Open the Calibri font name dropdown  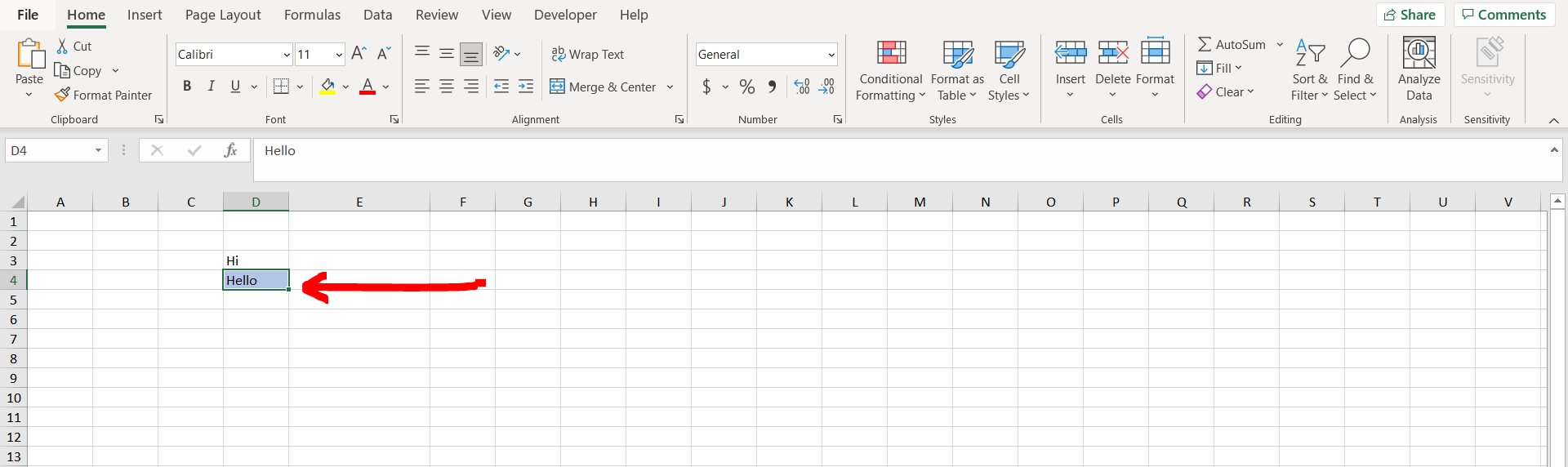[287, 55]
